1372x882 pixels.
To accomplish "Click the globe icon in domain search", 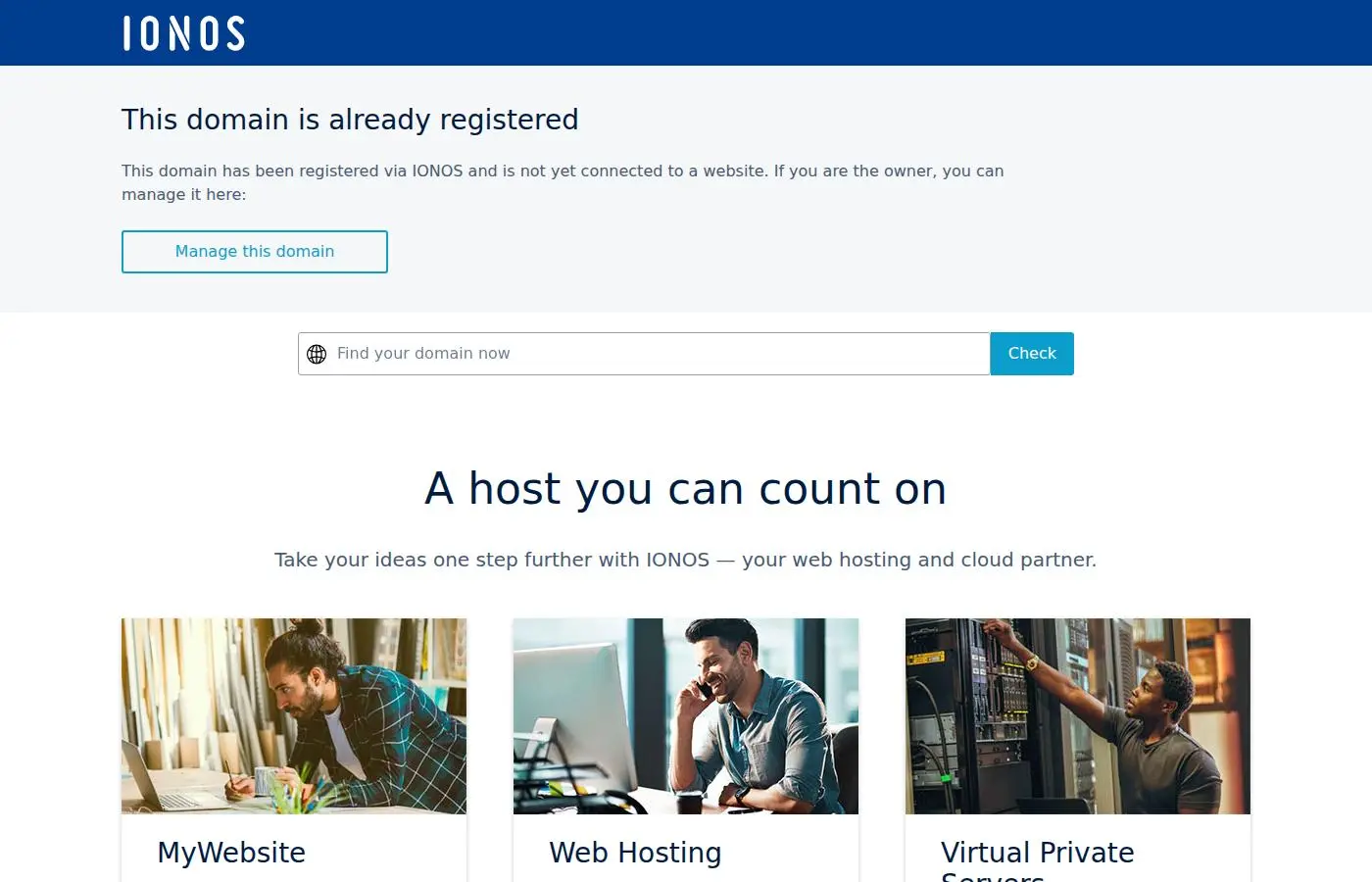I will [317, 354].
